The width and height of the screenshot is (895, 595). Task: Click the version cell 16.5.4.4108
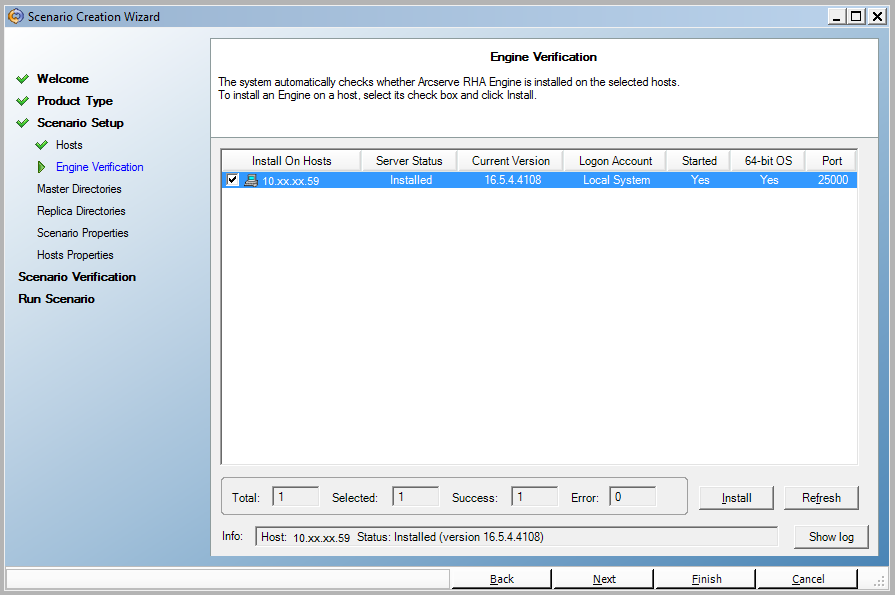[x=513, y=180]
